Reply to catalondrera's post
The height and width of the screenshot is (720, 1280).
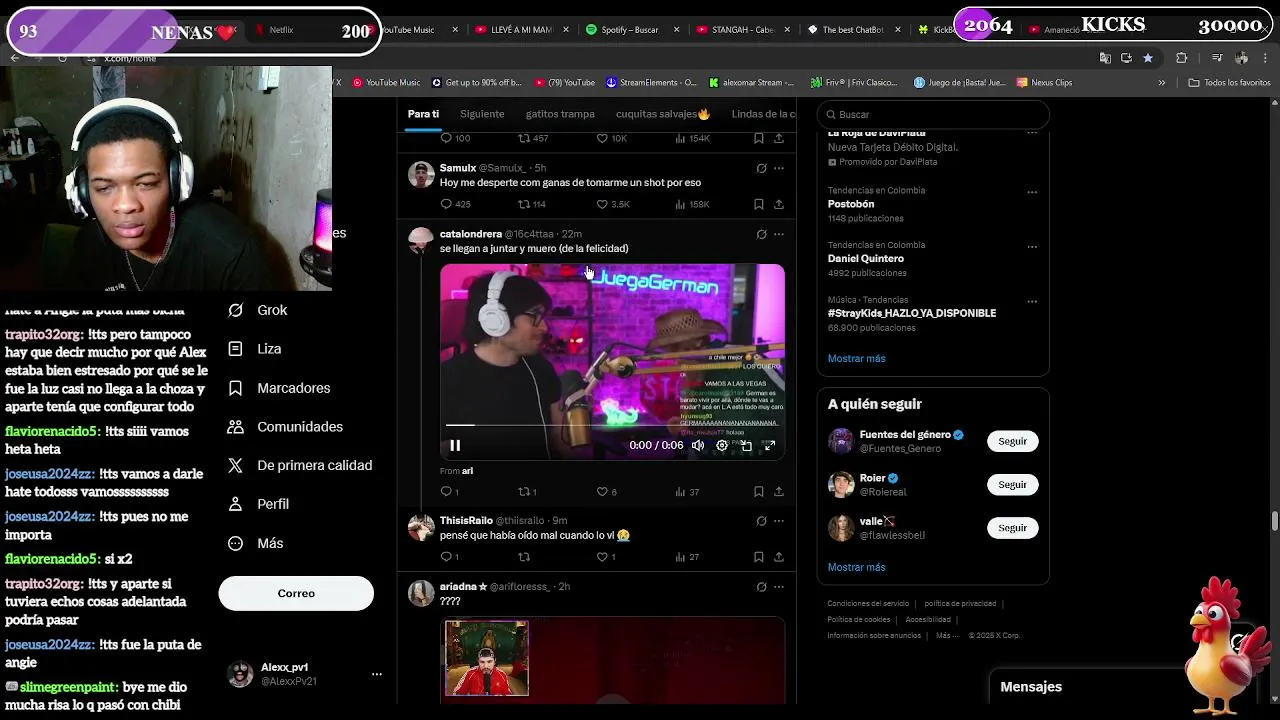[449, 491]
